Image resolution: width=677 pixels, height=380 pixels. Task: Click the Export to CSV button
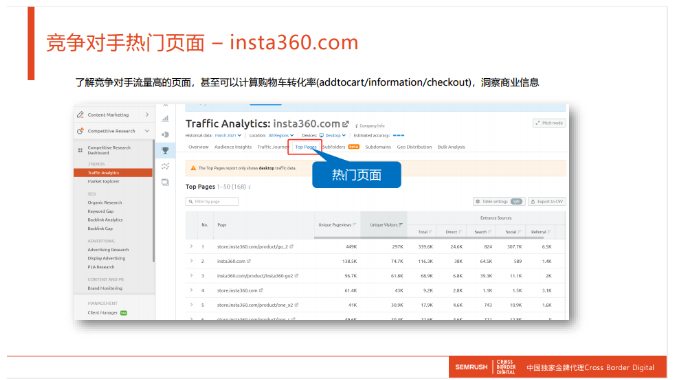[x=547, y=202]
